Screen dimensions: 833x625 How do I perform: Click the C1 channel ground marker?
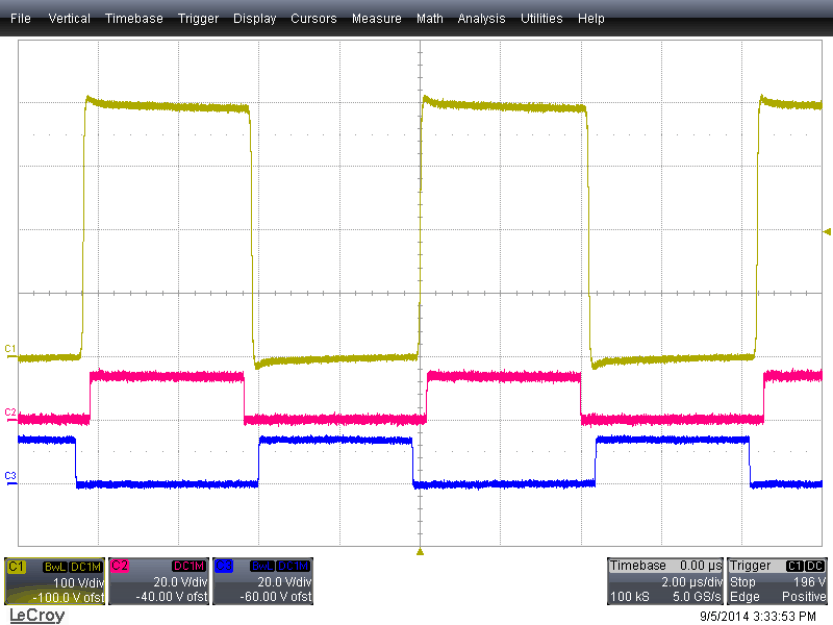tap(10, 348)
